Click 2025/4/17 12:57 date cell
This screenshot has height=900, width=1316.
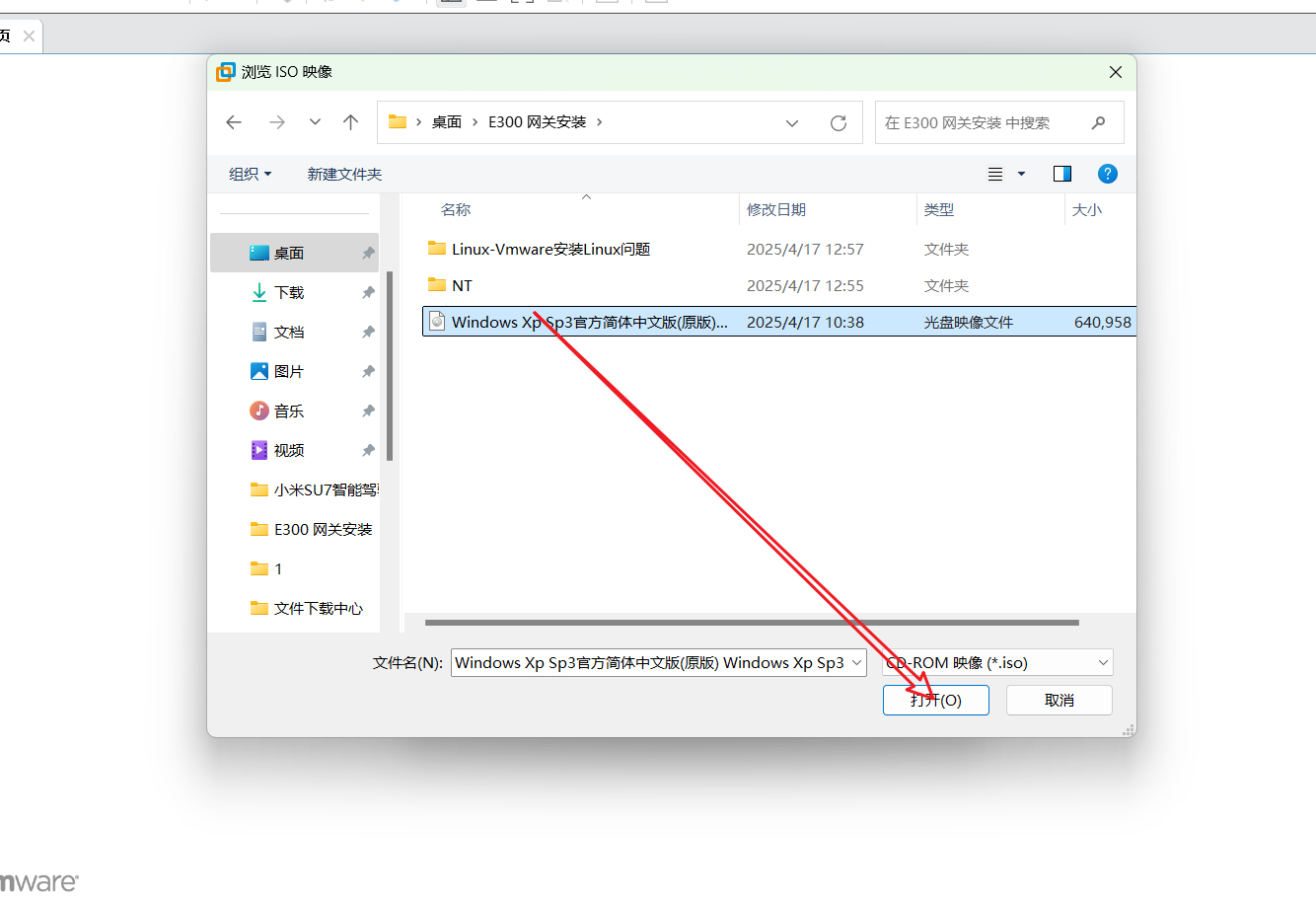click(805, 249)
